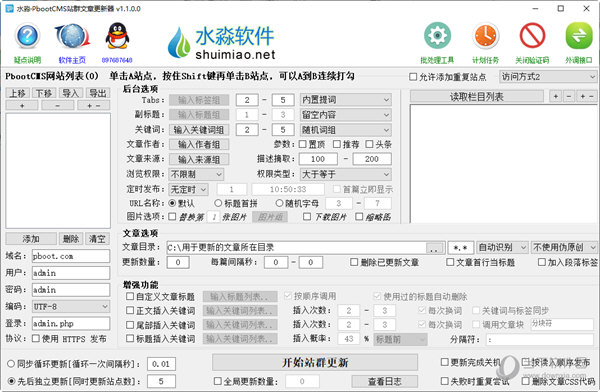Open the 访问方式2 dropdown
Image resolution: width=600 pixels, height=392 pixels.
tap(548, 77)
